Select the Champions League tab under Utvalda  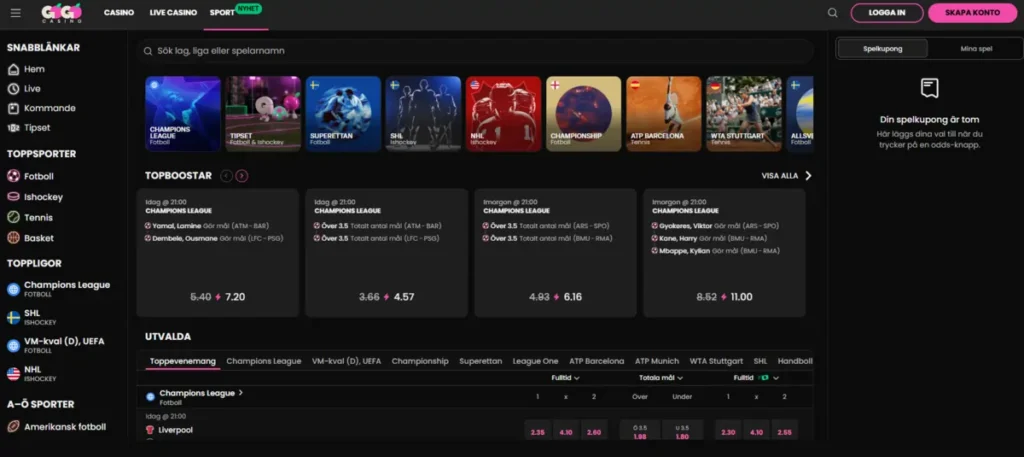tap(264, 361)
